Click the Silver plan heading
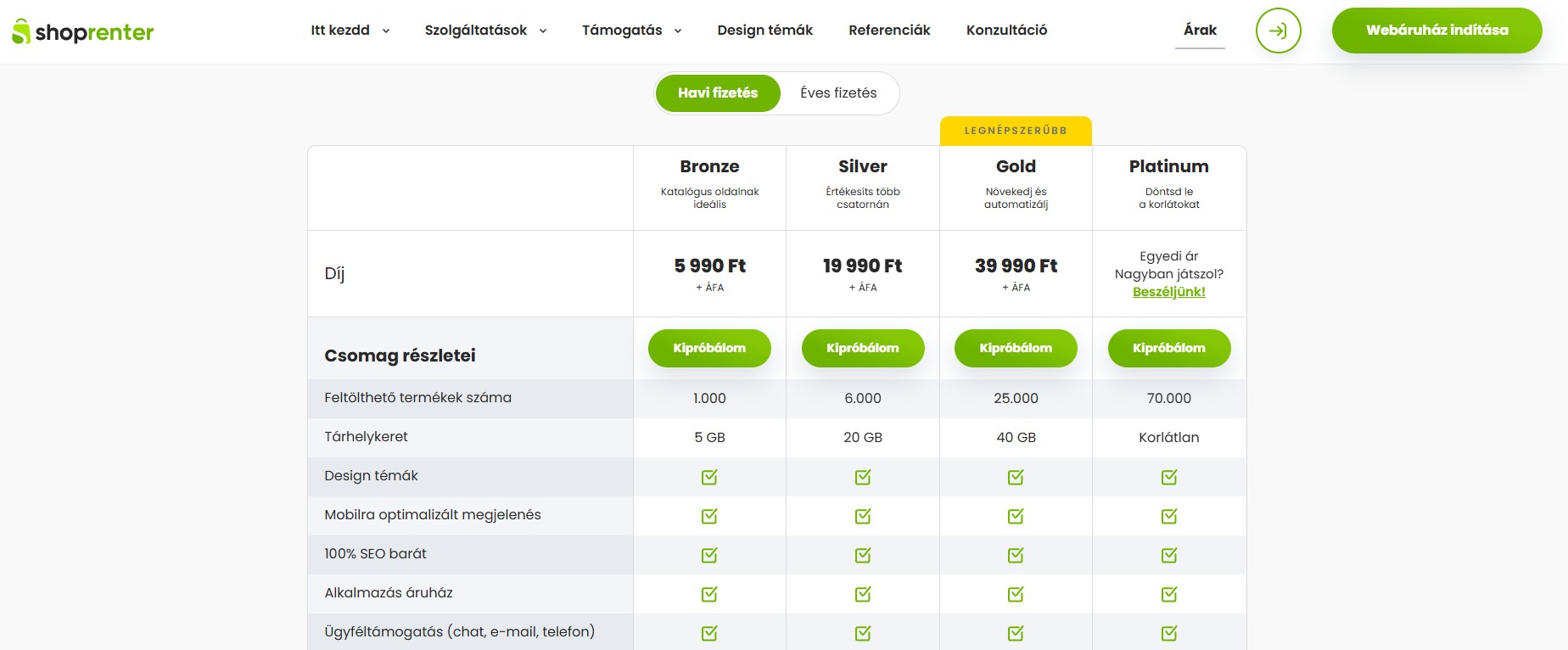1568x650 pixels. (863, 166)
